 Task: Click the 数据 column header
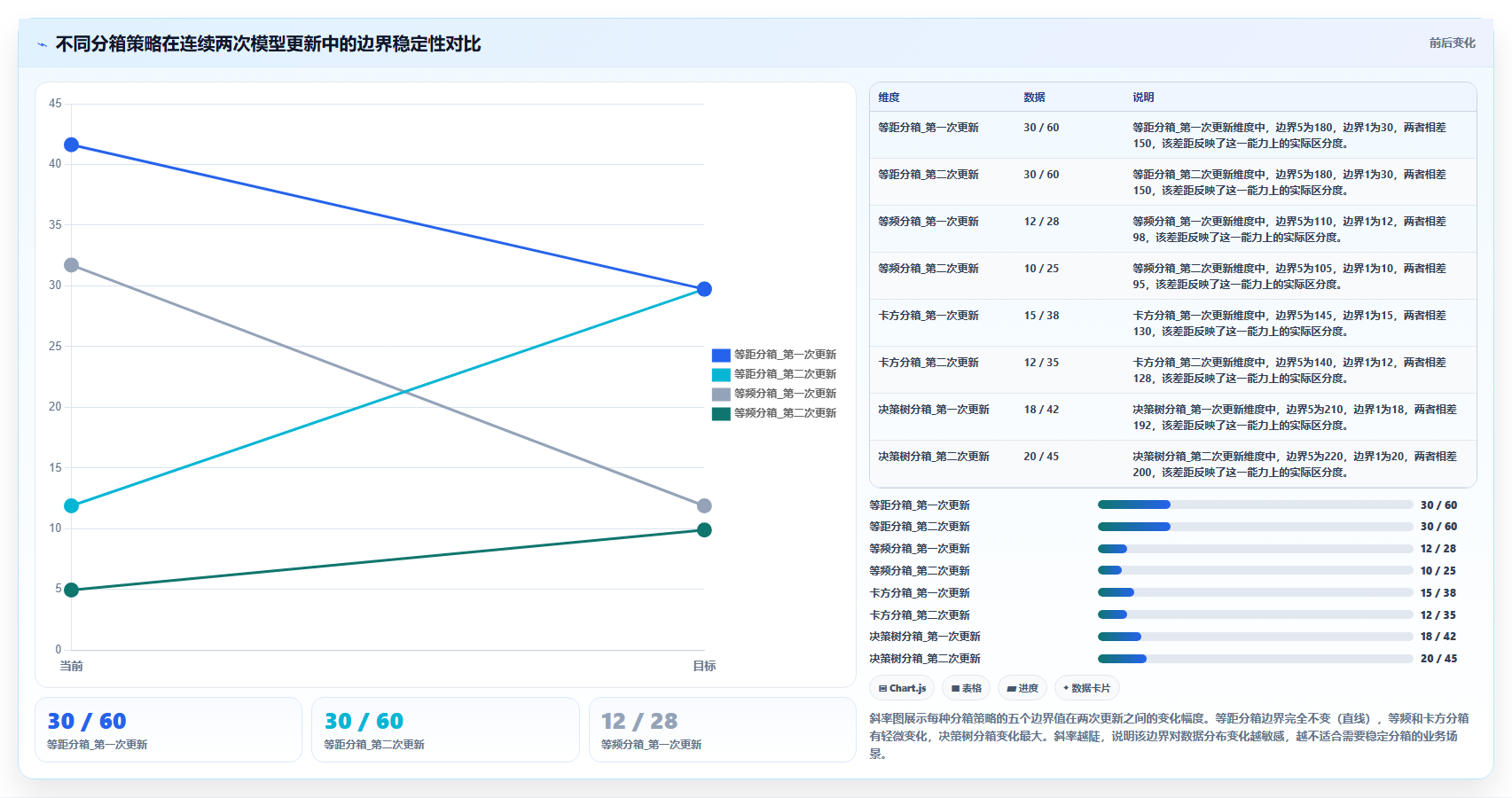click(1034, 98)
